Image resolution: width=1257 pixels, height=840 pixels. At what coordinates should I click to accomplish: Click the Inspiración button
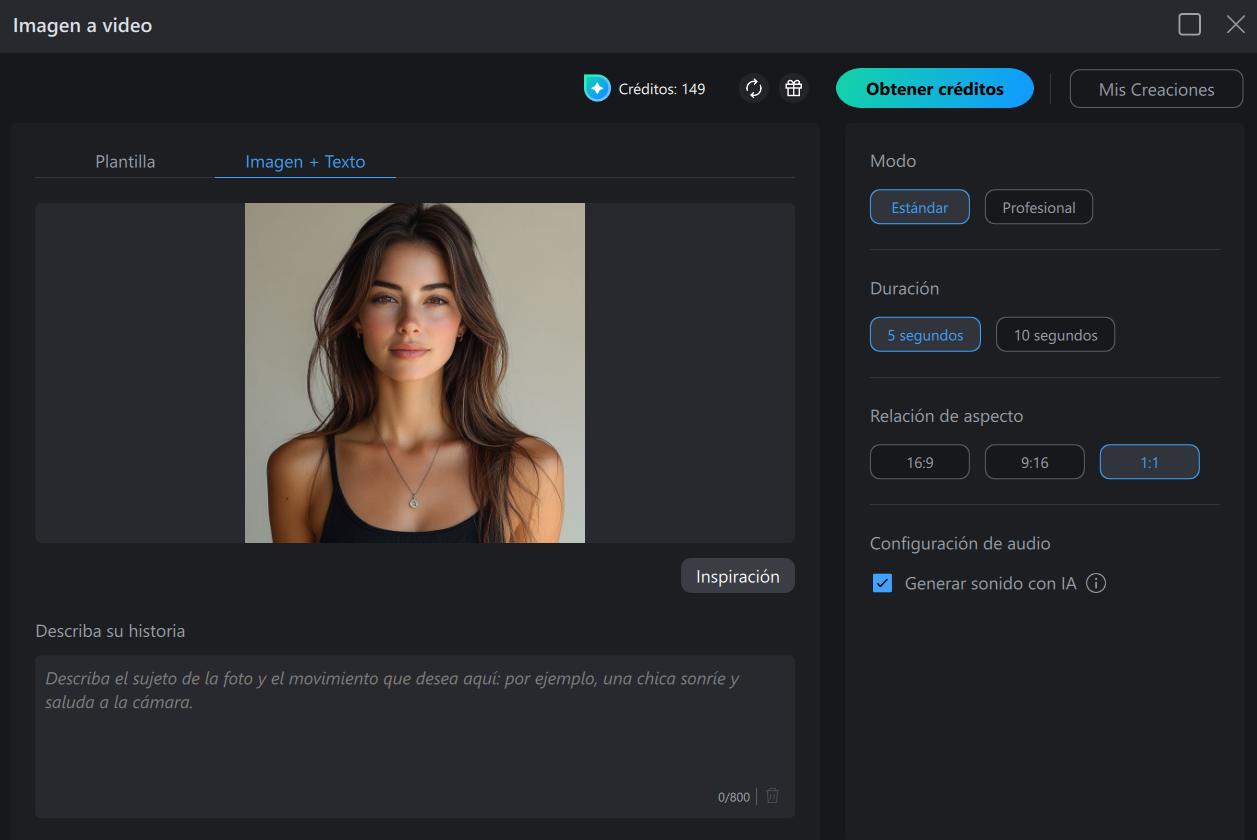[737, 576]
